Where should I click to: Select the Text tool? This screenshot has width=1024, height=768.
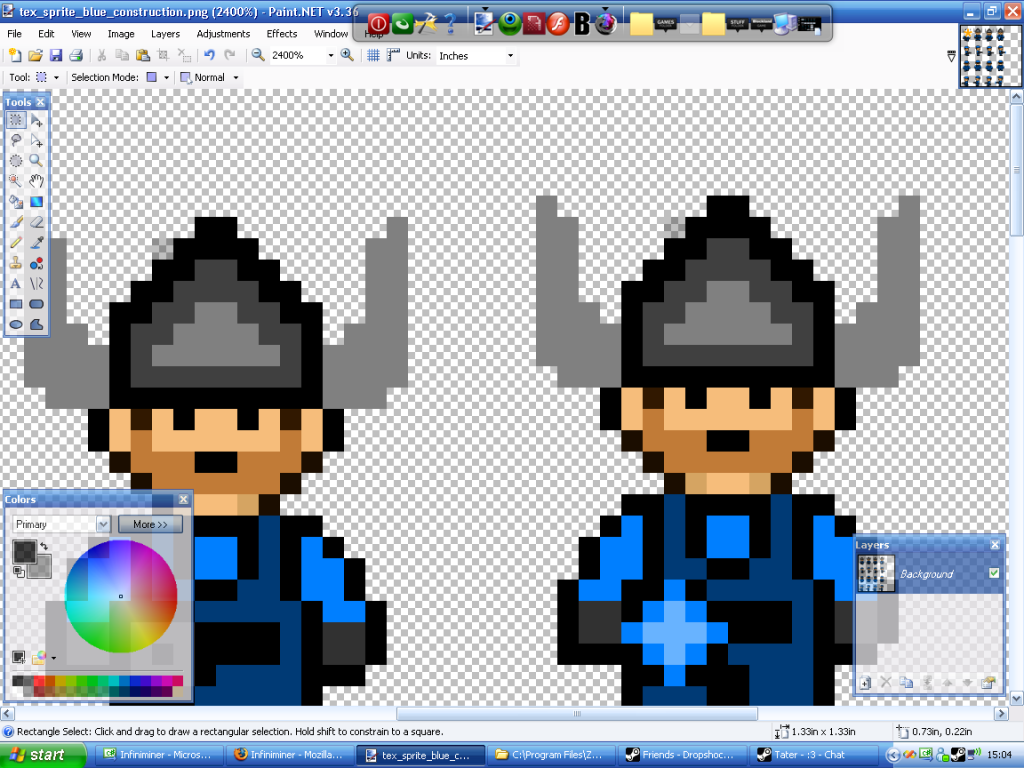pyautogui.click(x=16, y=283)
